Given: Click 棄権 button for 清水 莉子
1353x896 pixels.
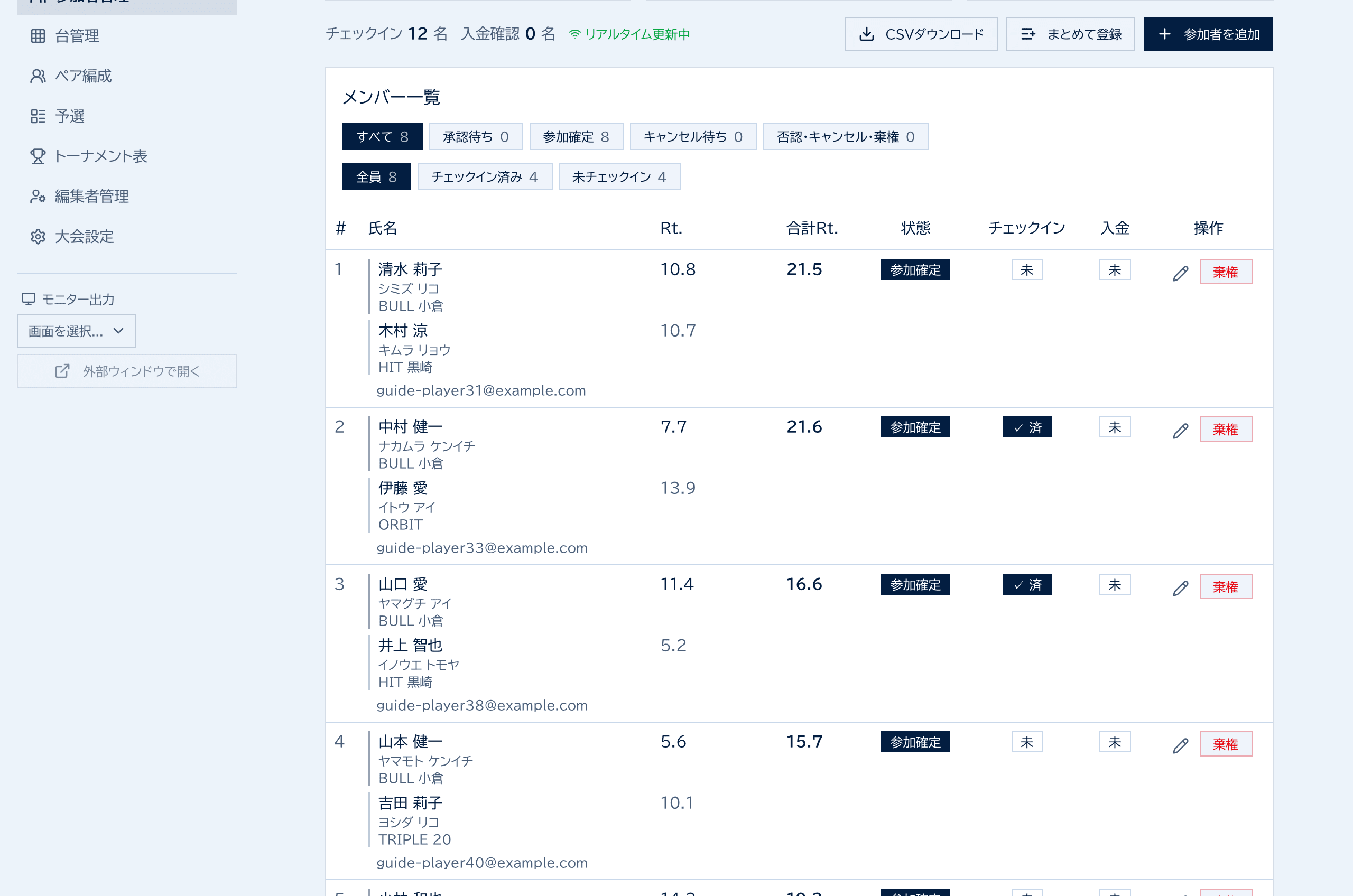Looking at the screenshot, I should (1226, 272).
